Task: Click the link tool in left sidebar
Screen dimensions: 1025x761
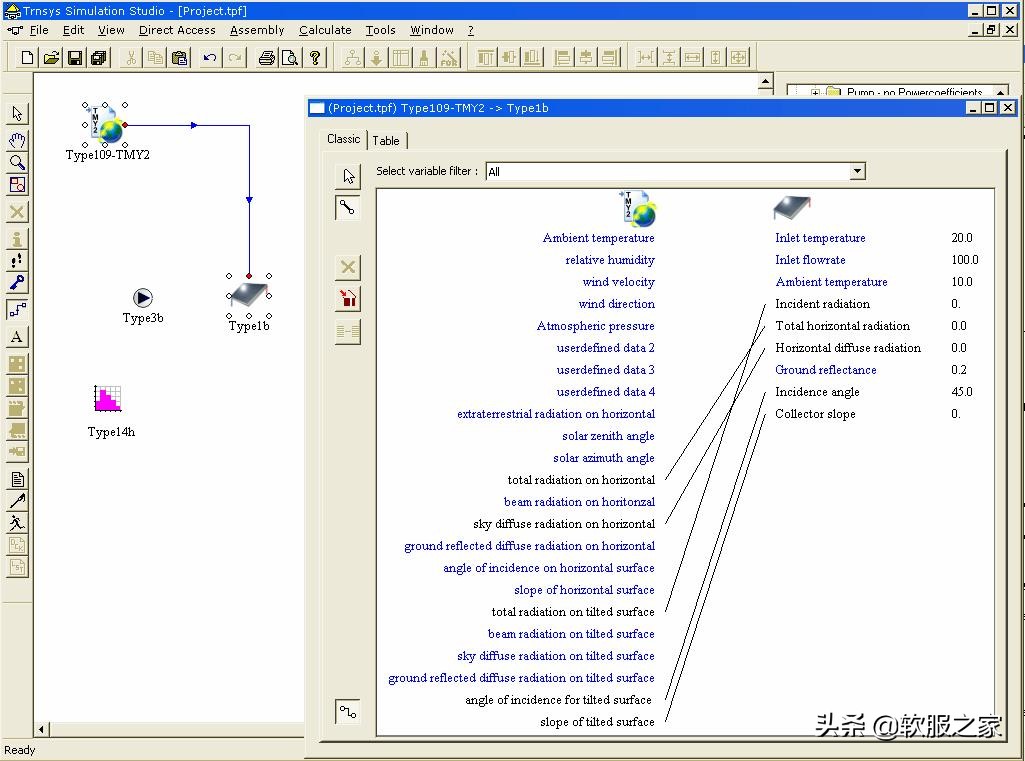Action: point(17,309)
